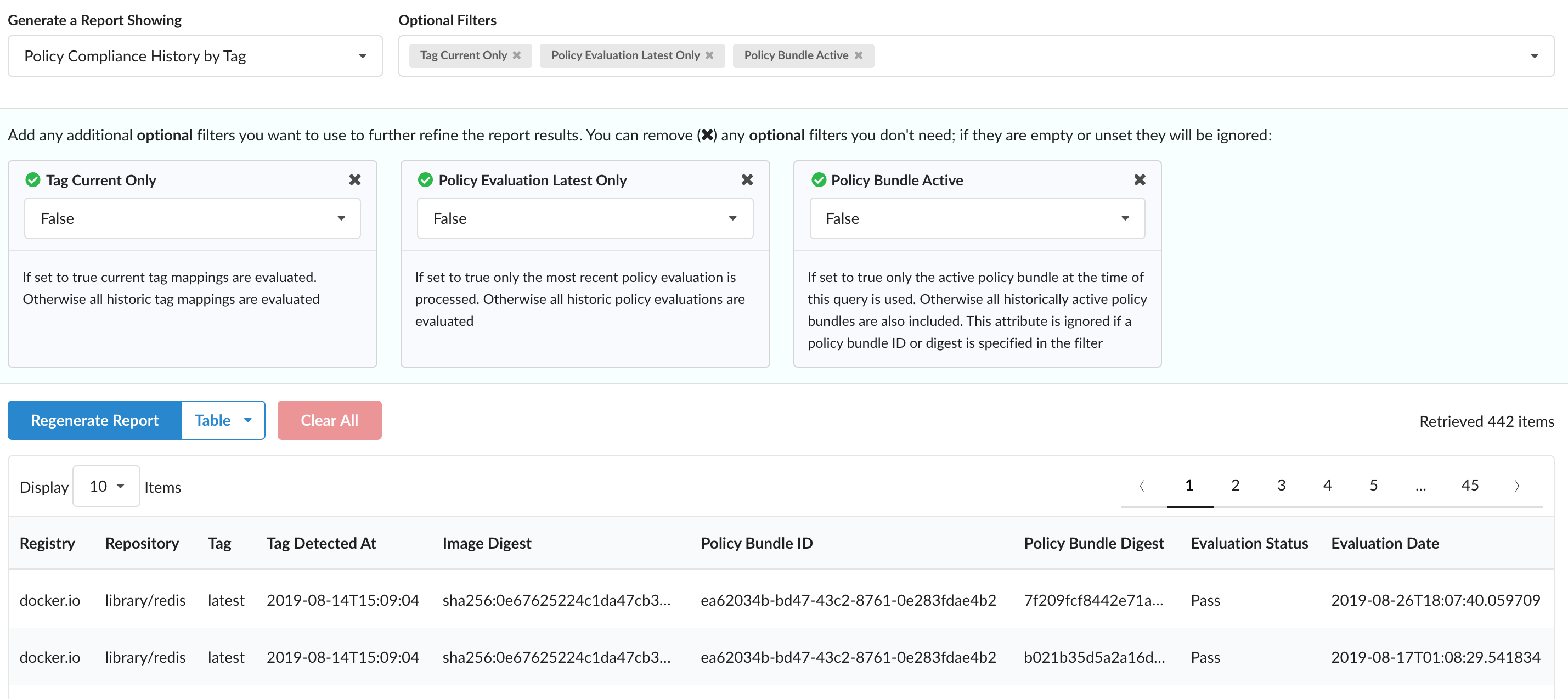1568x699 pixels.
Task: Open the report type selector dropdown
Action: pos(195,56)
